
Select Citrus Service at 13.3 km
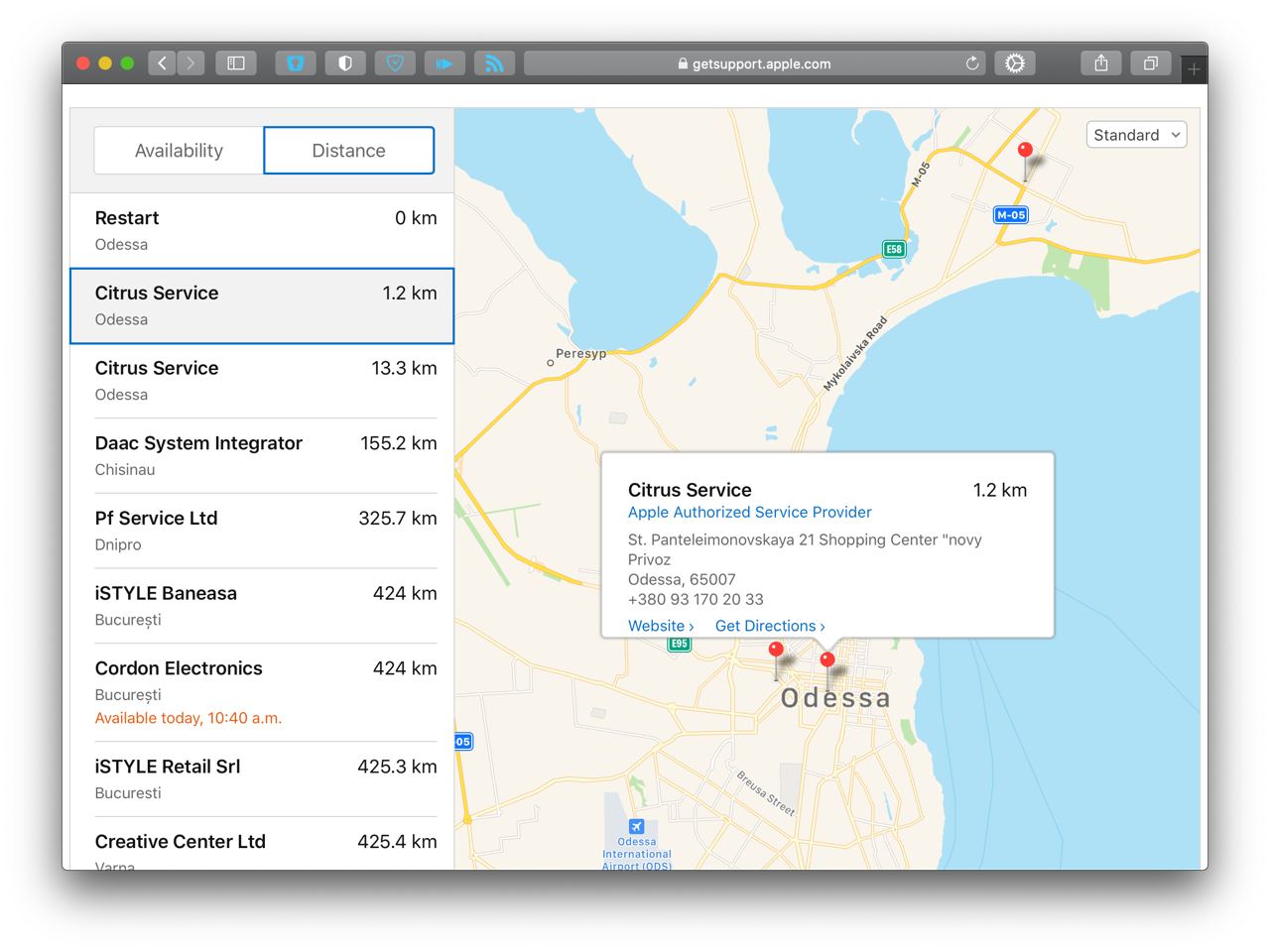point(262,381)
